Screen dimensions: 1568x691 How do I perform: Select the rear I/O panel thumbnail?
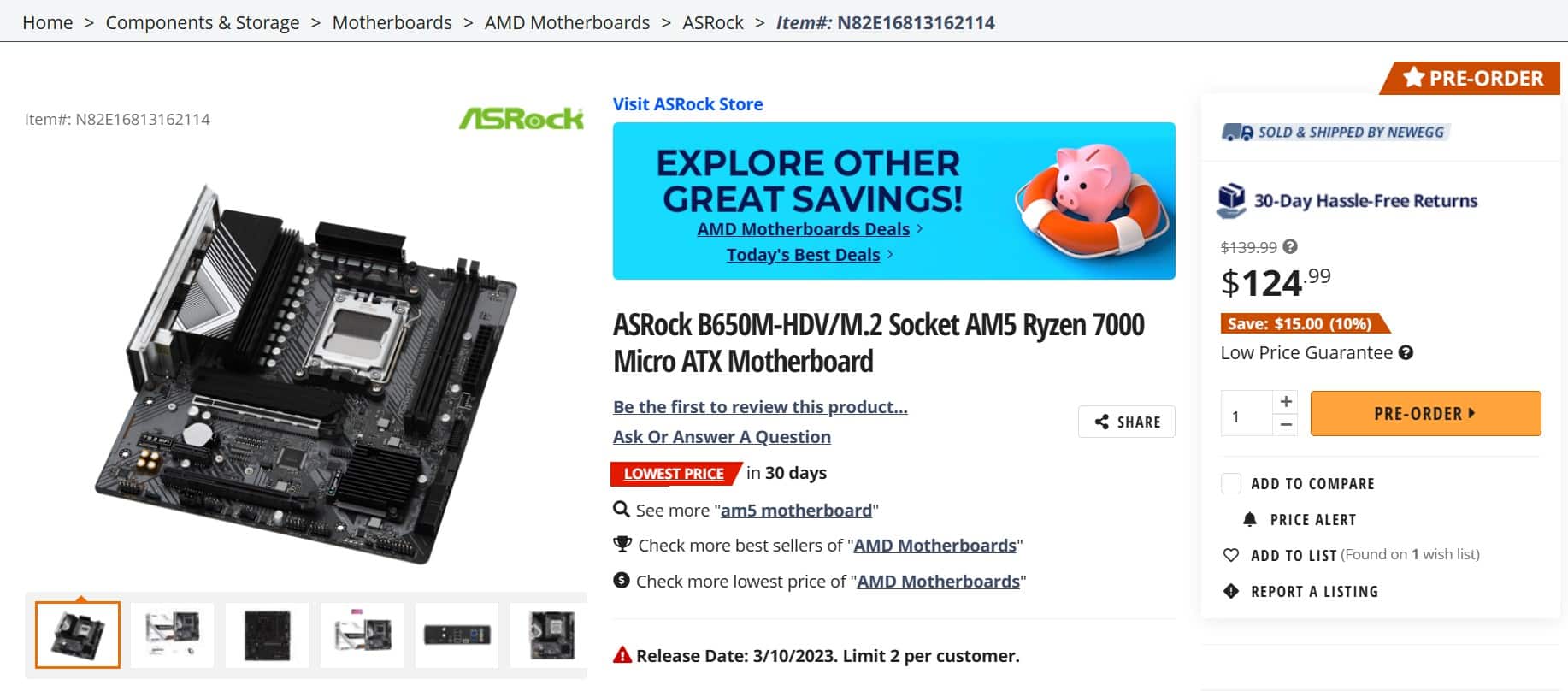(x=457, y=635)
